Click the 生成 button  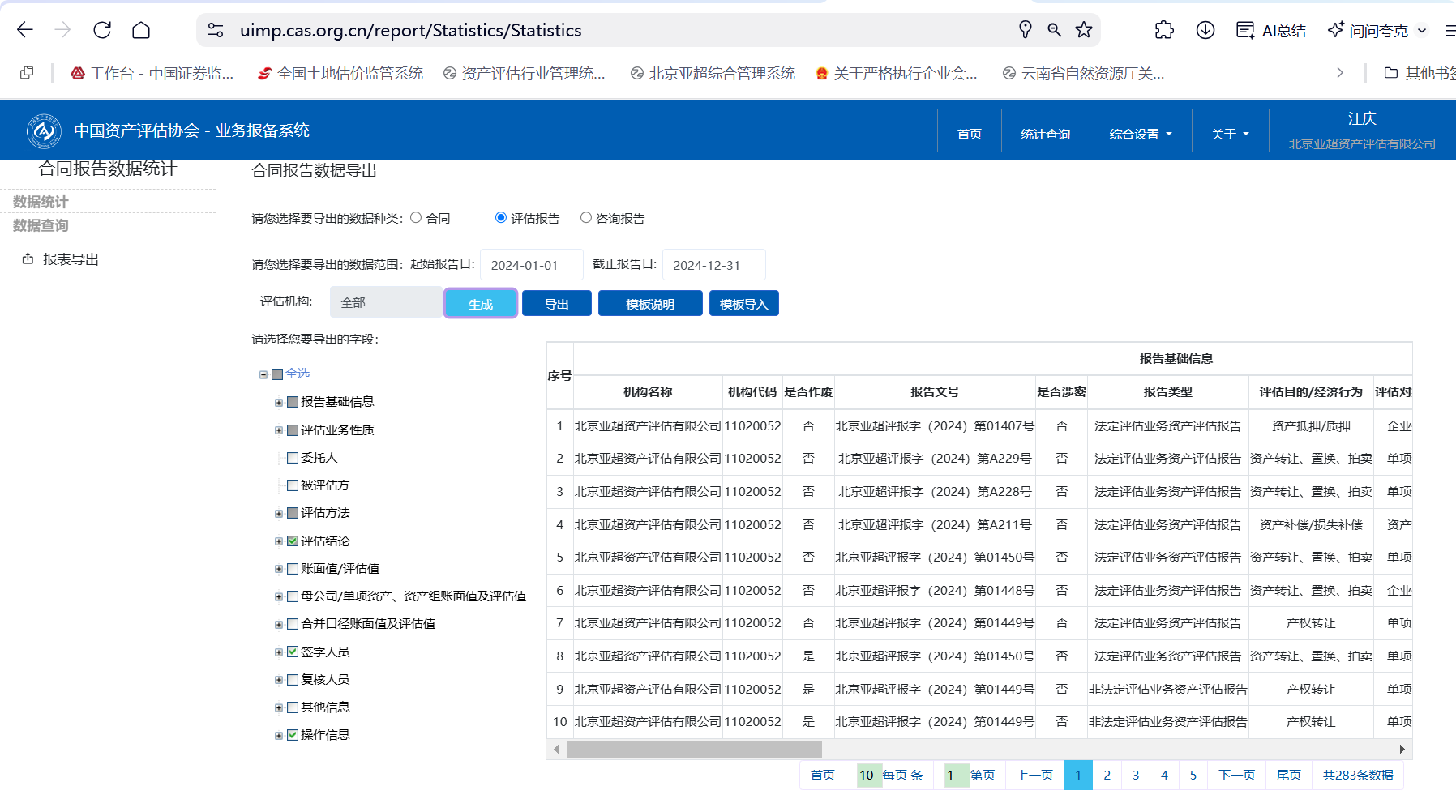pyautogui.click(x=480, y=304)
